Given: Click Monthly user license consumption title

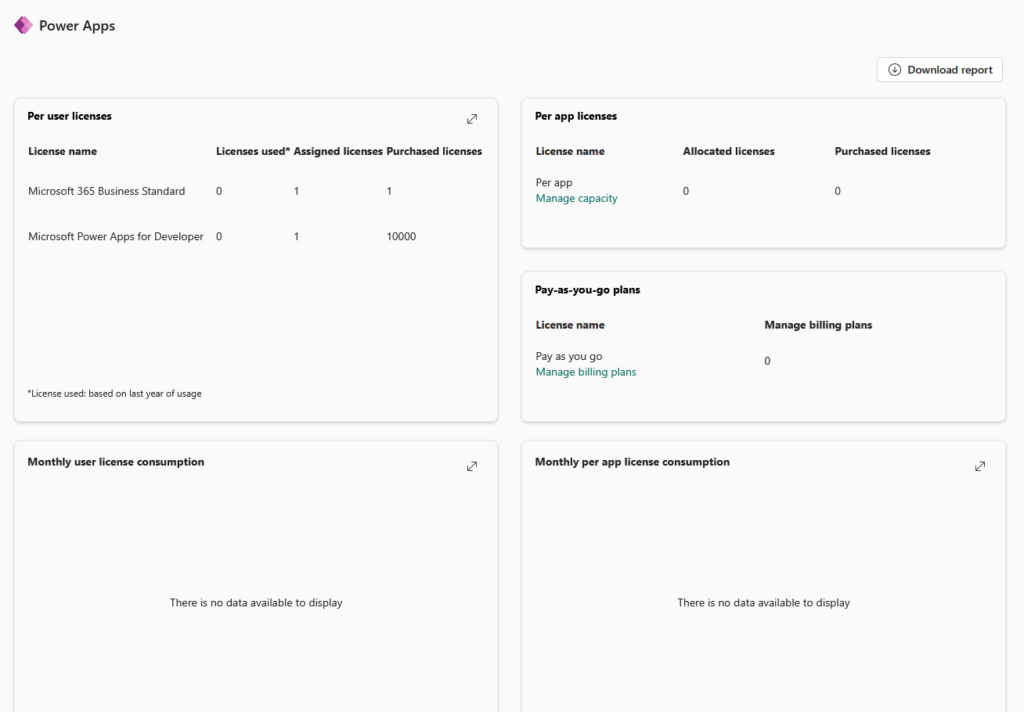Looking at the screenshot, I should click(x=116, y=462).
